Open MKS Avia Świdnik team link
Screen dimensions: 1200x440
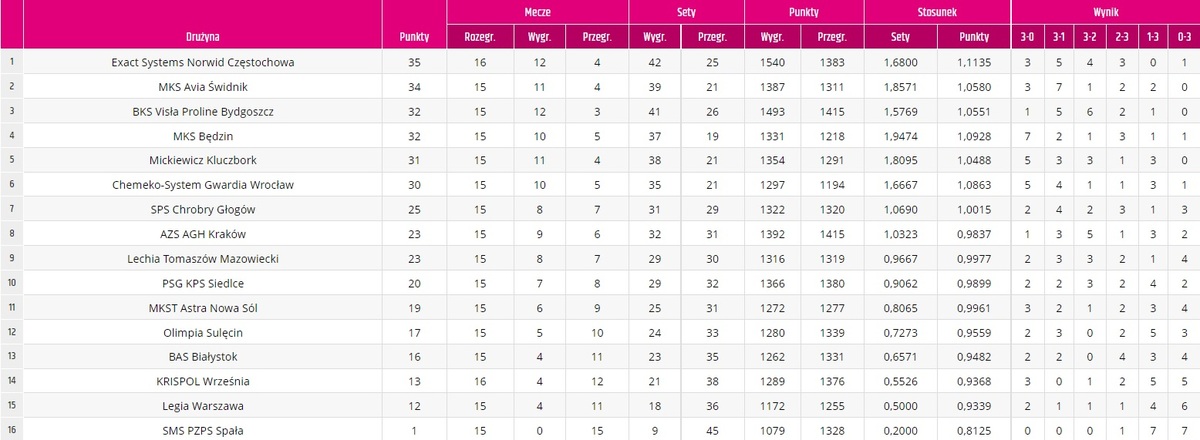point(203,86)
